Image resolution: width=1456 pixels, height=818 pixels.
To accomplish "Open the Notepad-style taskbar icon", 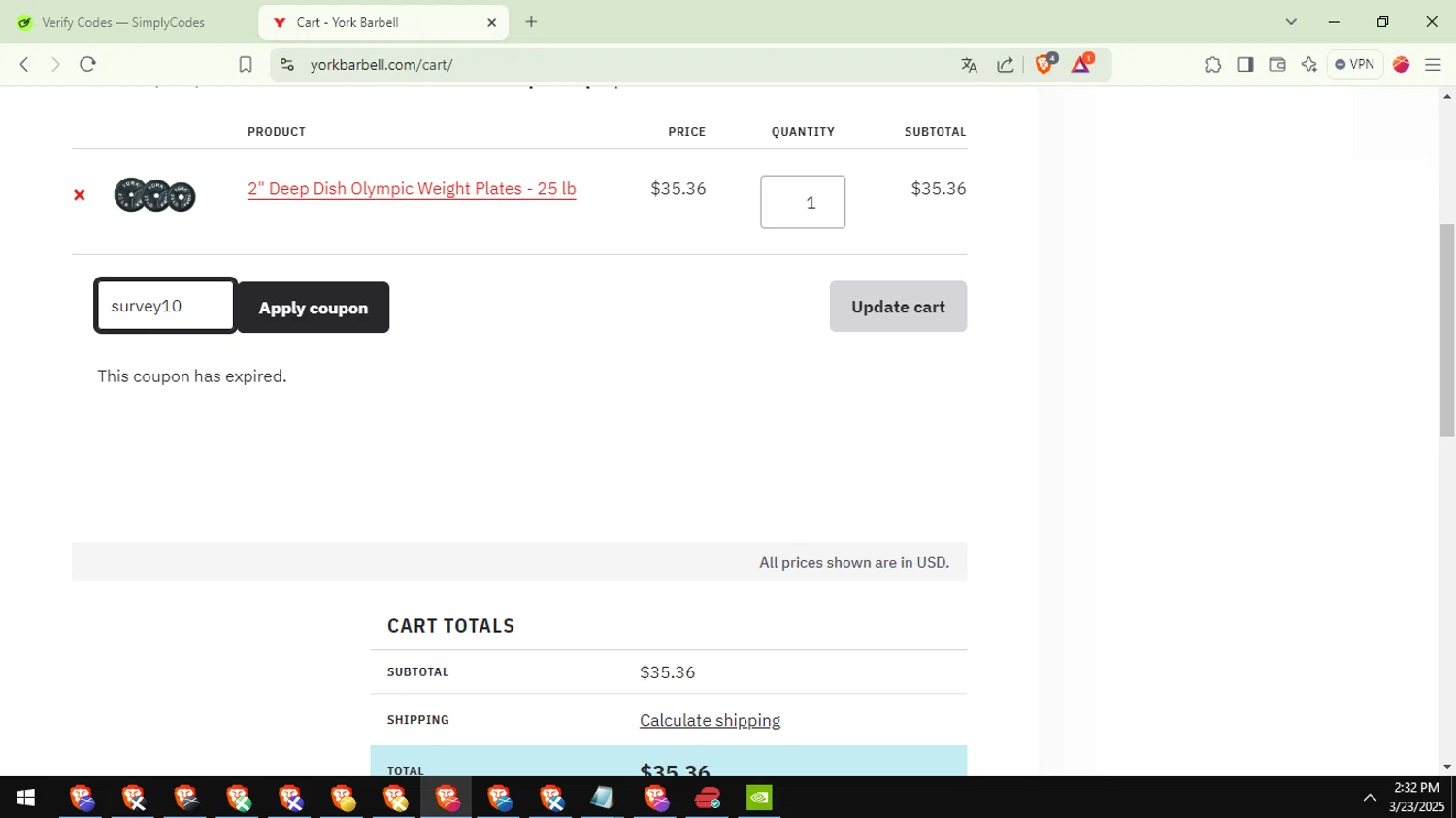I will tap(602, 798).
